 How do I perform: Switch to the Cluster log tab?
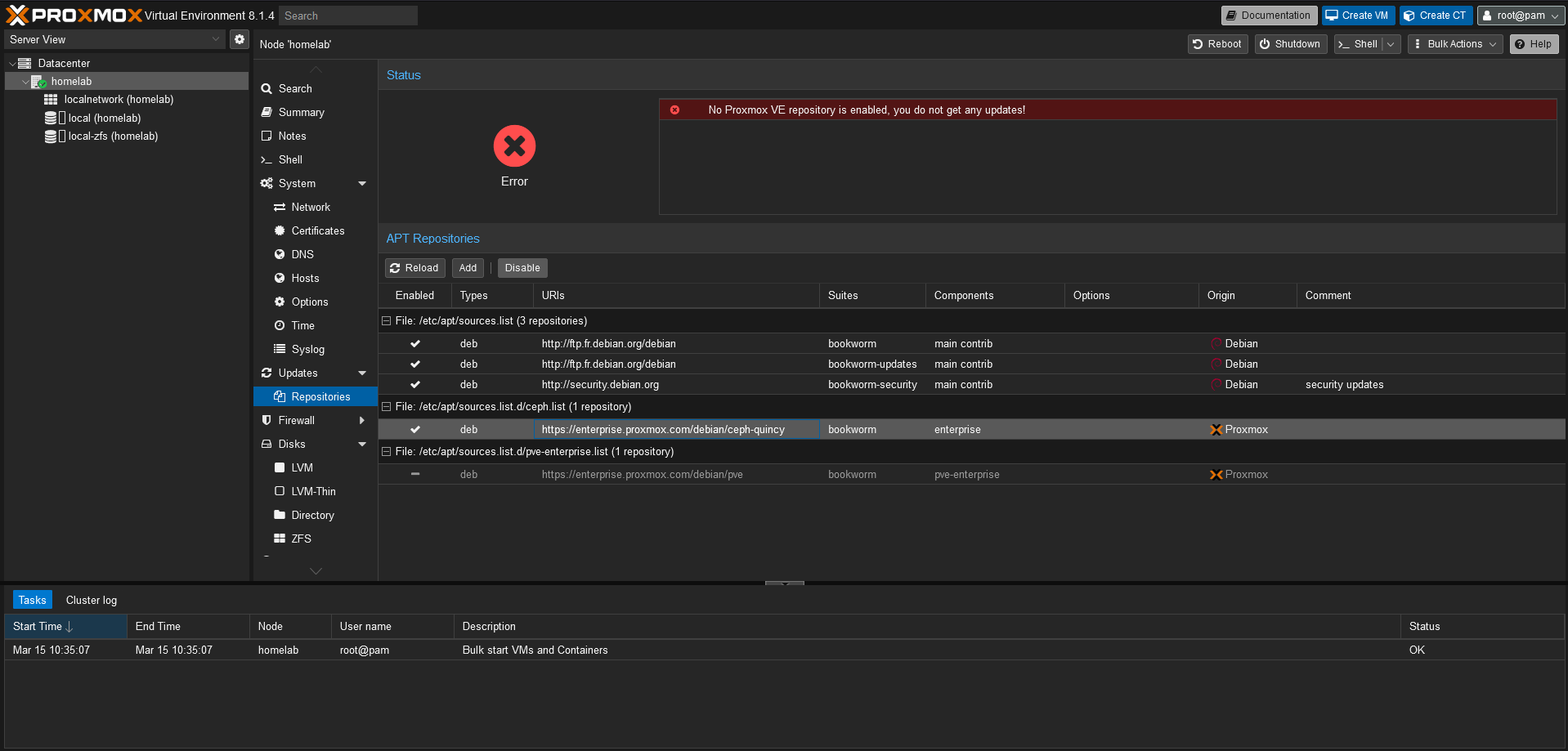click(x=90, y=599)
